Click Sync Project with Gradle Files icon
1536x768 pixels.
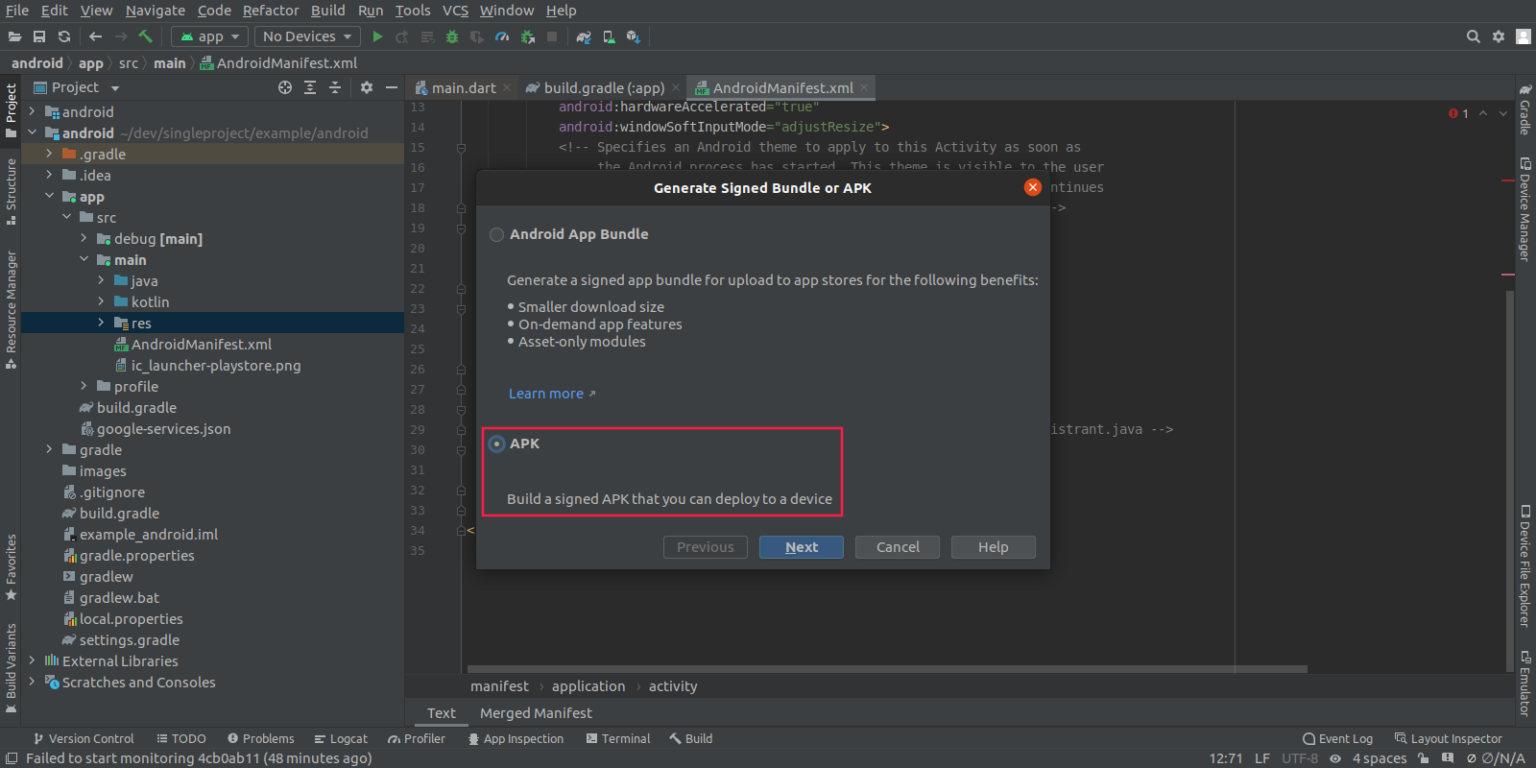pos(583,37)
